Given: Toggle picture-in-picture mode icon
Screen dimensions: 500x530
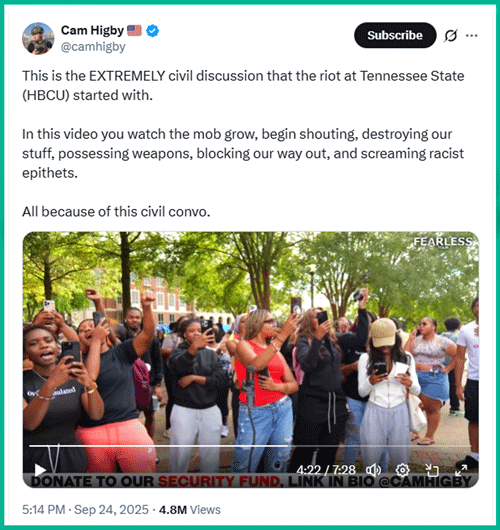Looking at the screenshot, I should [432, 469].
